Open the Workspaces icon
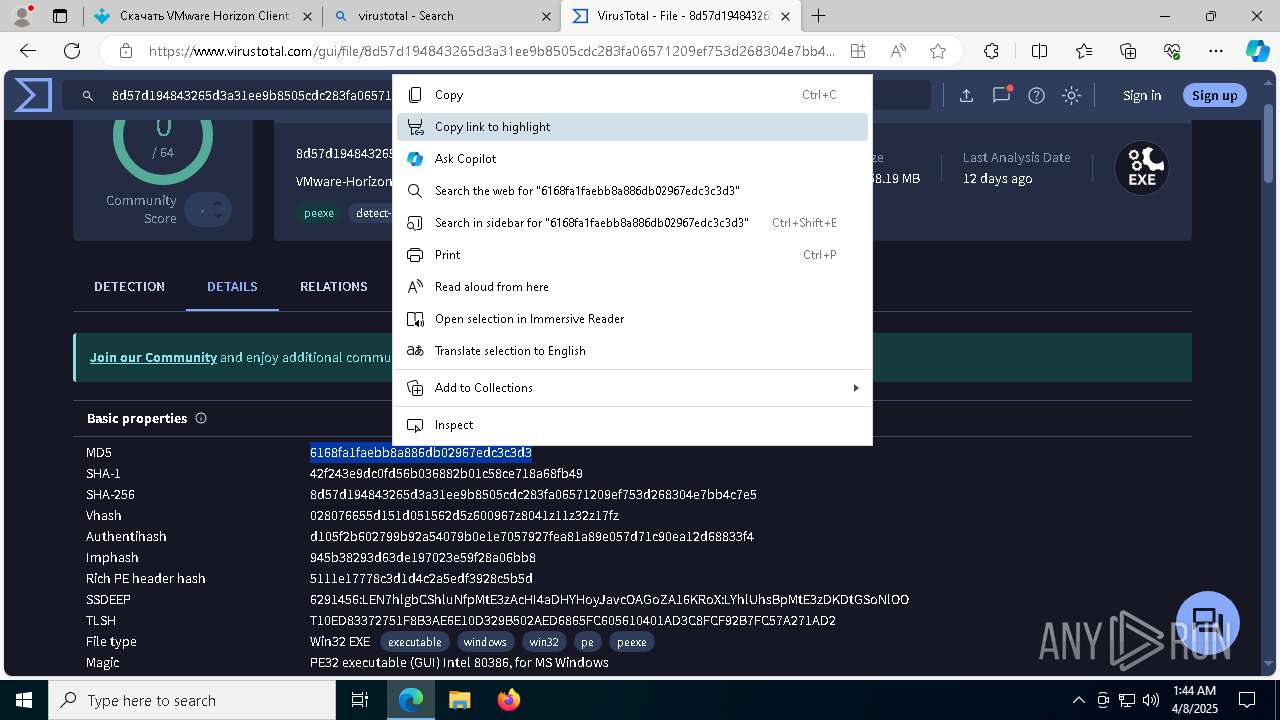1280x720 pixels. click(60, 16)
